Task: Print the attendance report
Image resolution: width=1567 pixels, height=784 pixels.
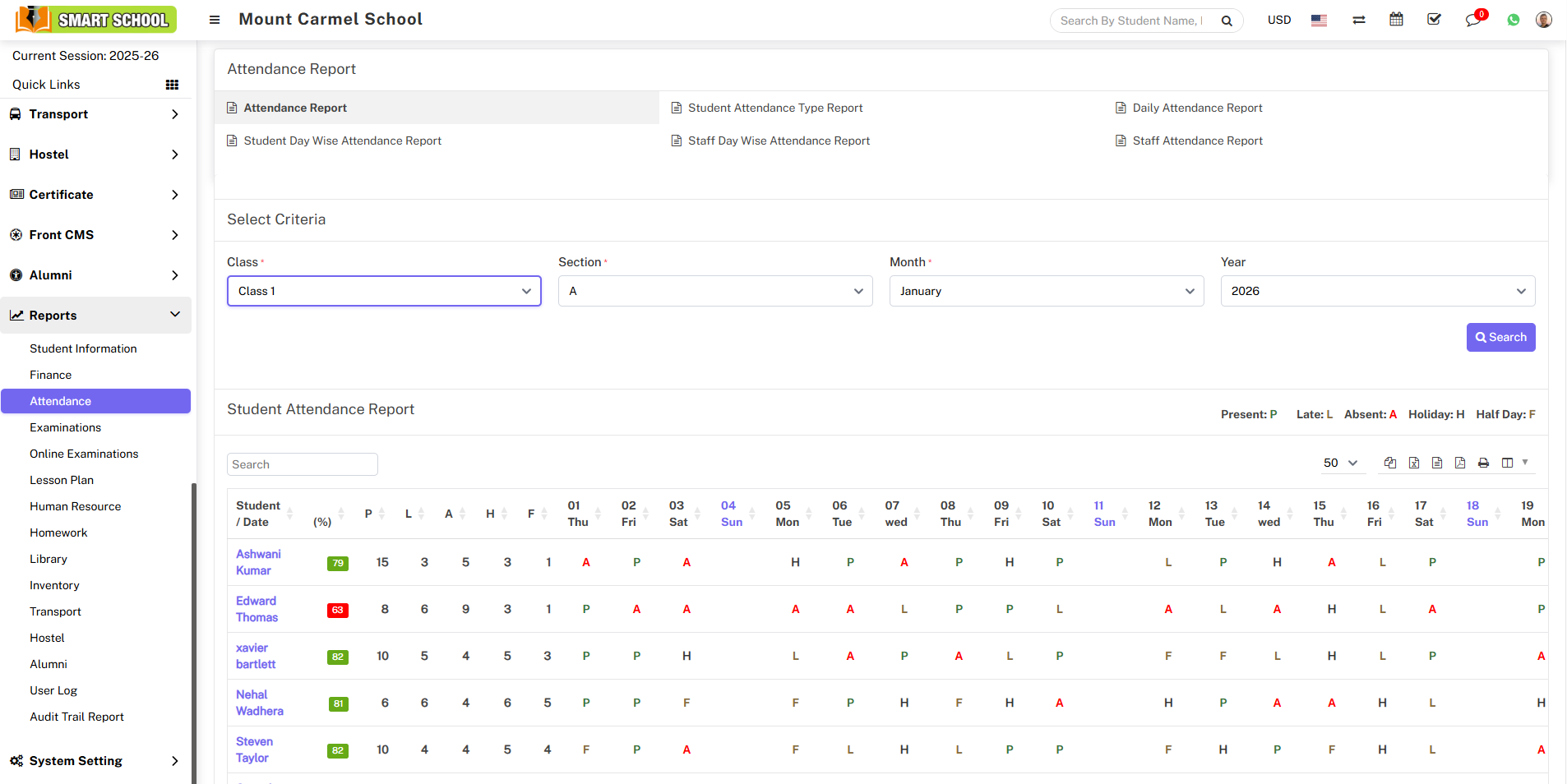Action: (1483, 463)
